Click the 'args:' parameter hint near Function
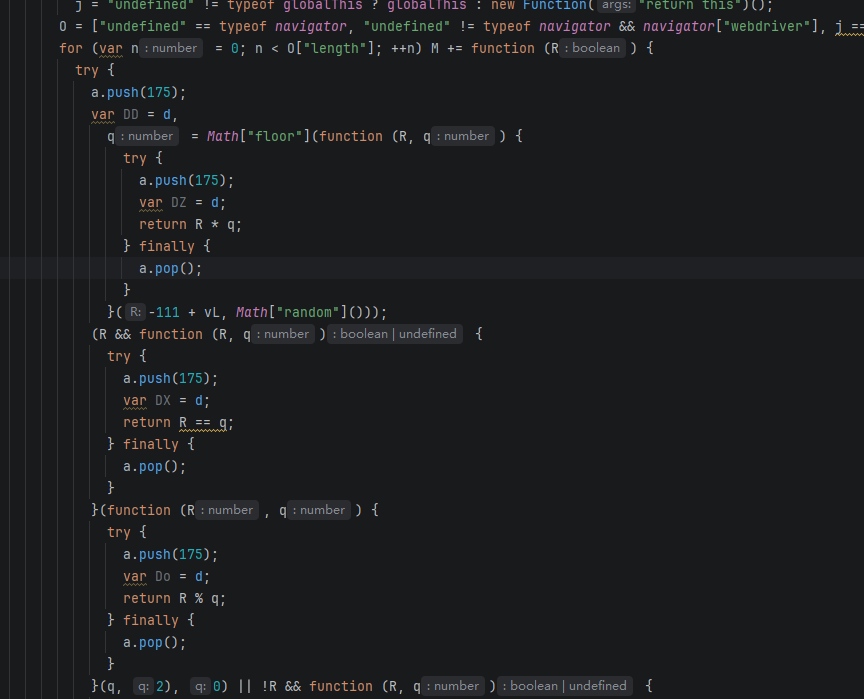The image size is (864, 699). point(616,6)
